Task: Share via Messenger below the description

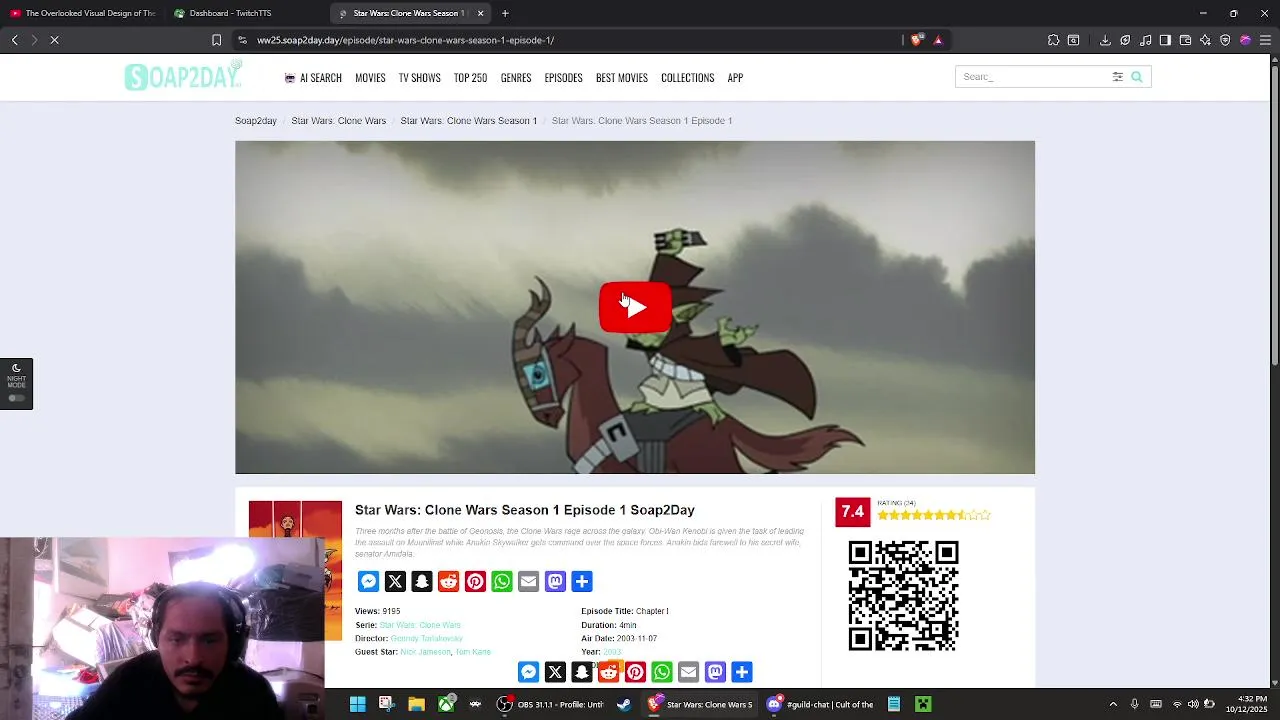Action: click(x=368, y=582)
